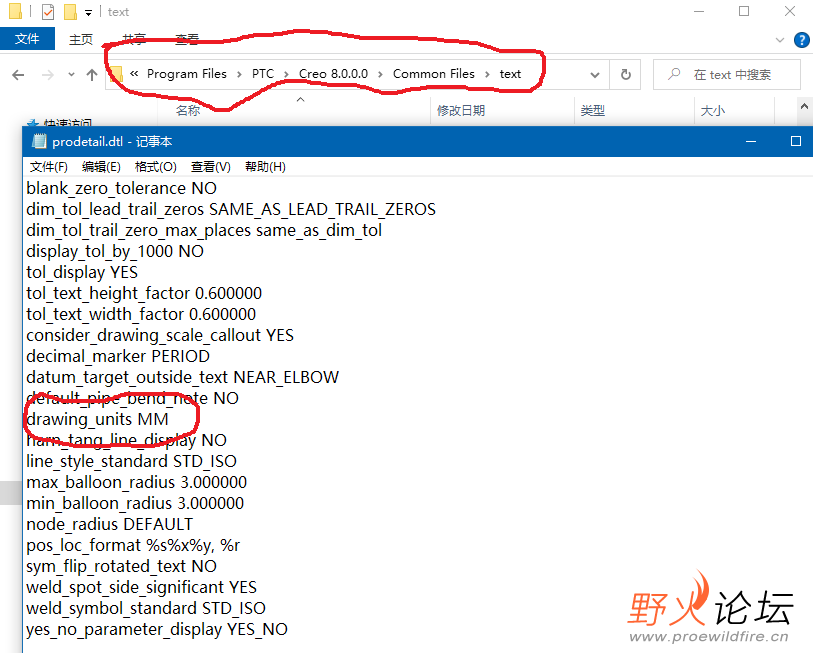Click the weld_symbol_standard STD_ISO line
The image size is (813, 653).
[x=146, y=608]
